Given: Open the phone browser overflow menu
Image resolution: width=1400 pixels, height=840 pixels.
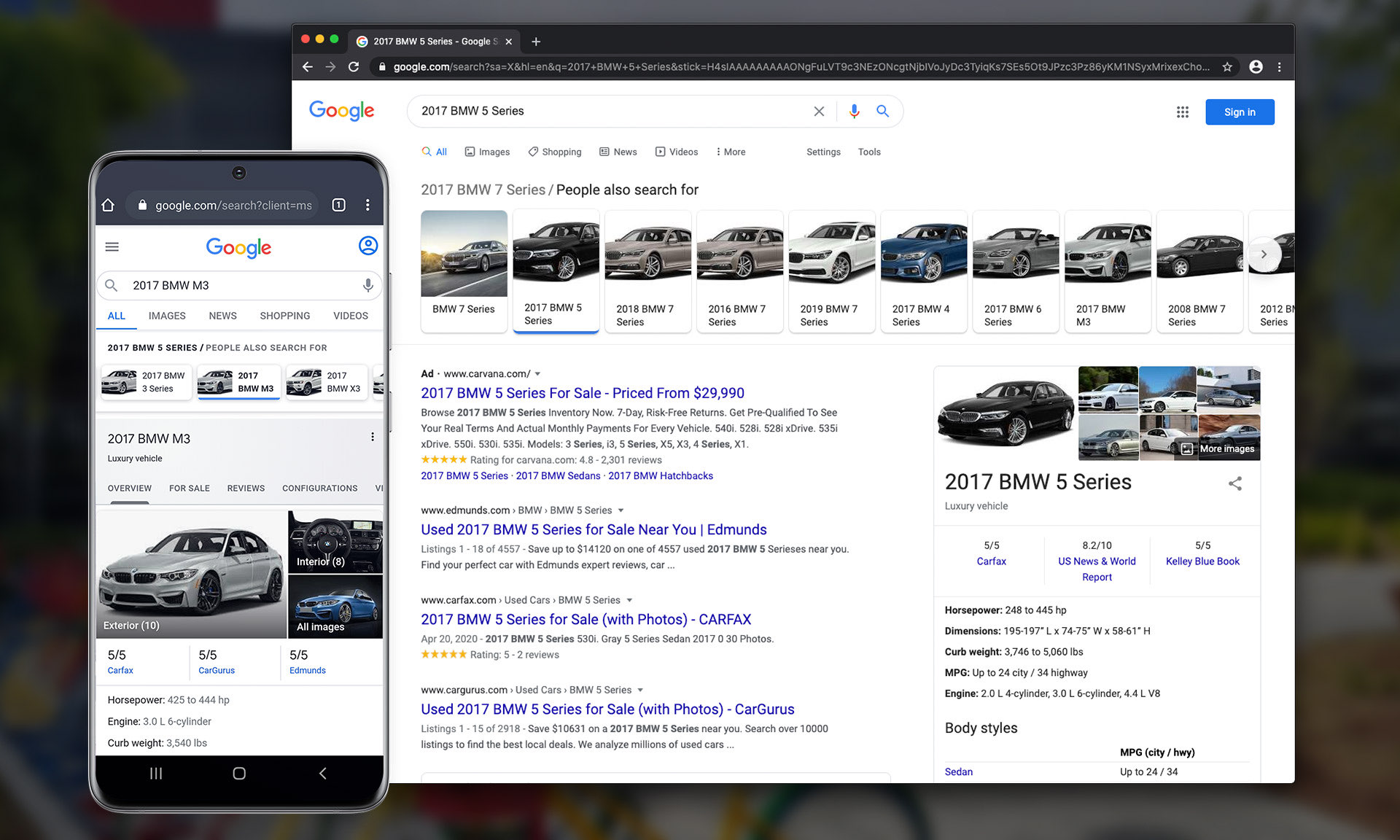Looking at the screenshot, I should pos(367,205).
